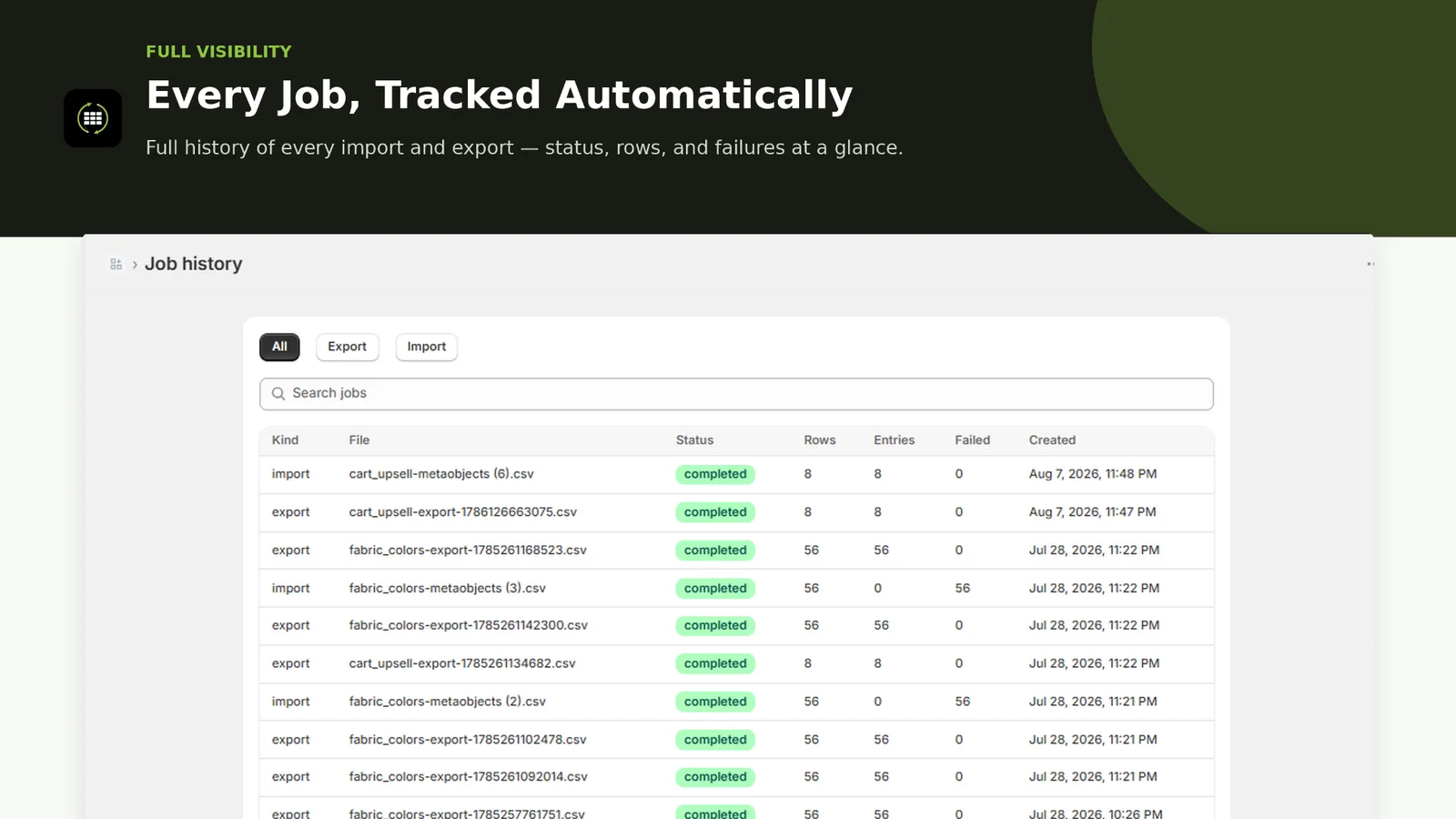Click completed badge for cart_upsell-metaobjects (6).csv
This screenshot has width=1456, height=819.
715,474
